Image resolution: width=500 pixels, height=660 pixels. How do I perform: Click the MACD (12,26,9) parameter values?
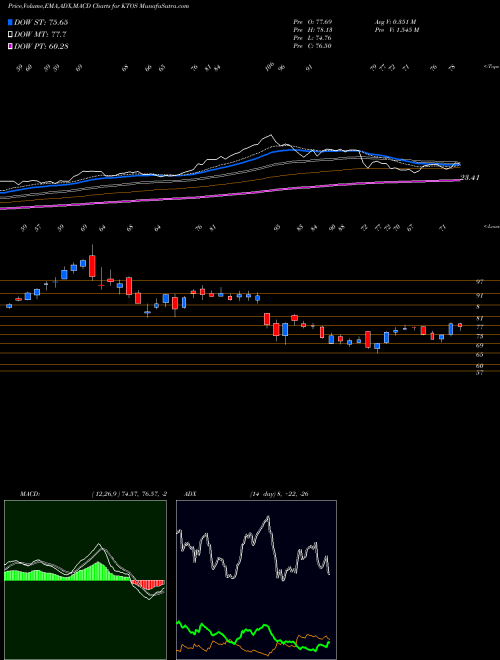click(x=129, y=494)
